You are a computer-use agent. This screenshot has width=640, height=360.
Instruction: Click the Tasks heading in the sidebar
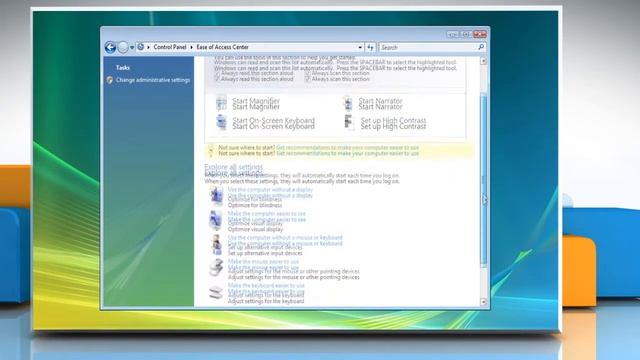122,68
